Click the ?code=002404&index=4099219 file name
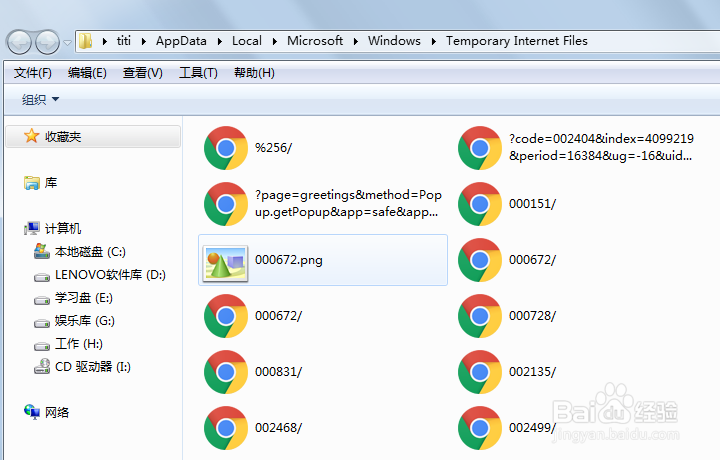 coord(601,147)
